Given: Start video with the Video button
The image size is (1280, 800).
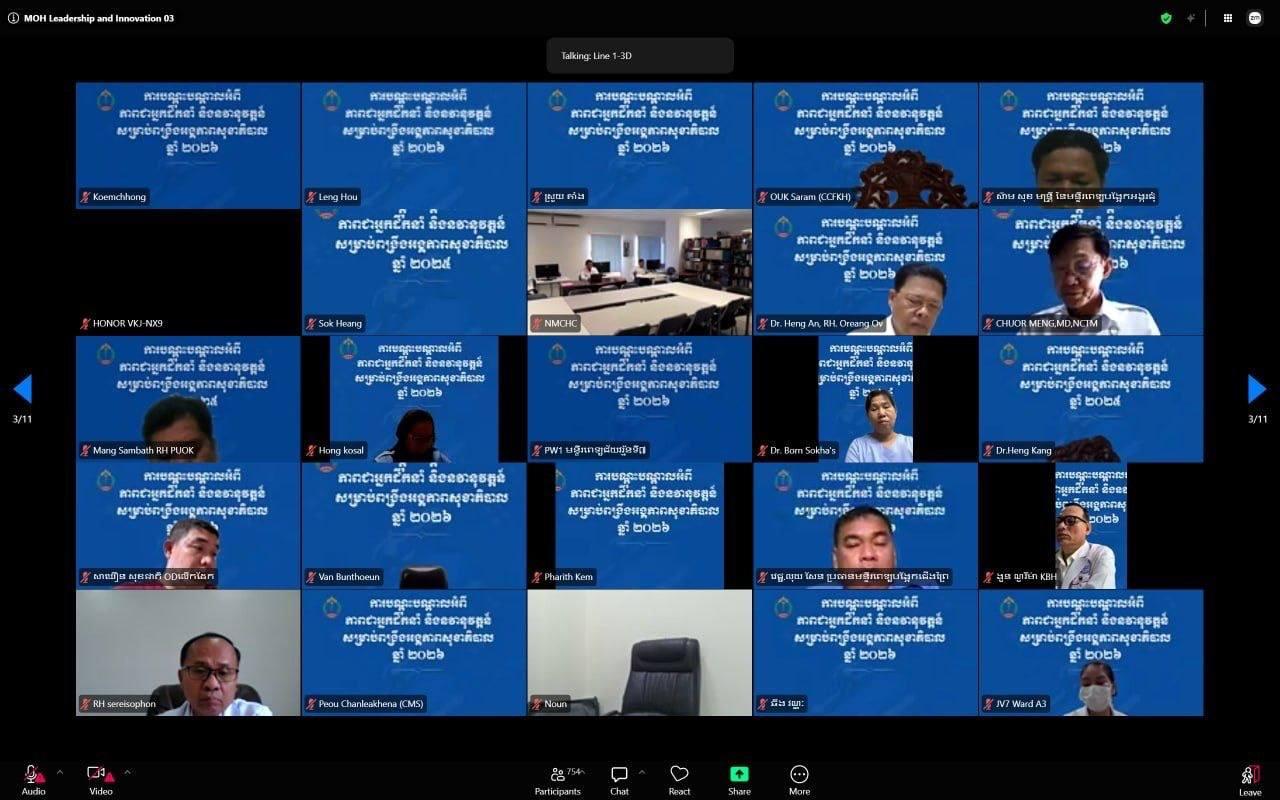Looking at the screenshot, I should pyautogui.click(x=100, y=779).
